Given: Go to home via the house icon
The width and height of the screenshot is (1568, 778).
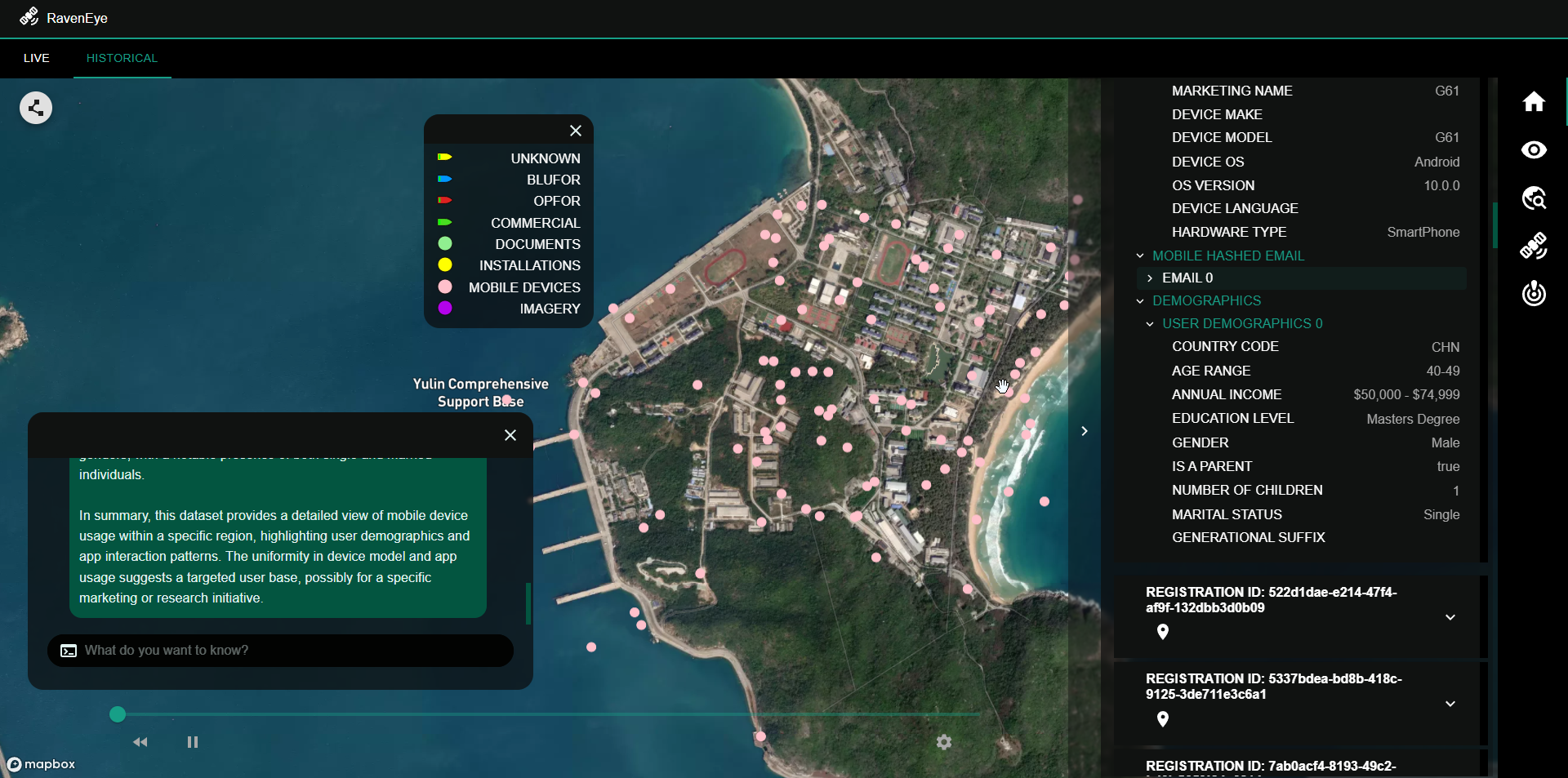Looking at the screenshot, I should [x=1534, y=102].
